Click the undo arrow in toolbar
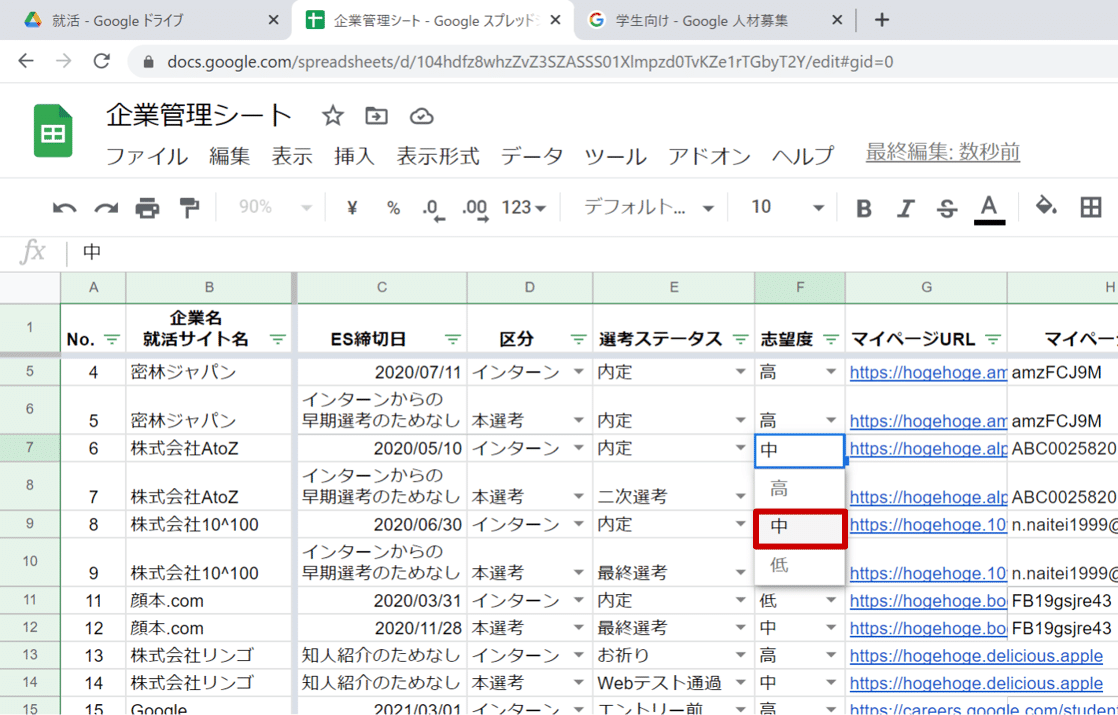The image size is (1118, 715). click(64, 208)
